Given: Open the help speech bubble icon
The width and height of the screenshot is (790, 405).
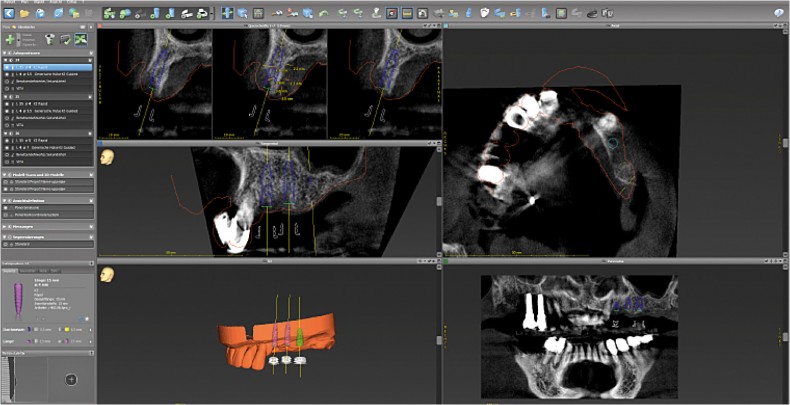Looking at the screenshot, I should tap(779, 13).
